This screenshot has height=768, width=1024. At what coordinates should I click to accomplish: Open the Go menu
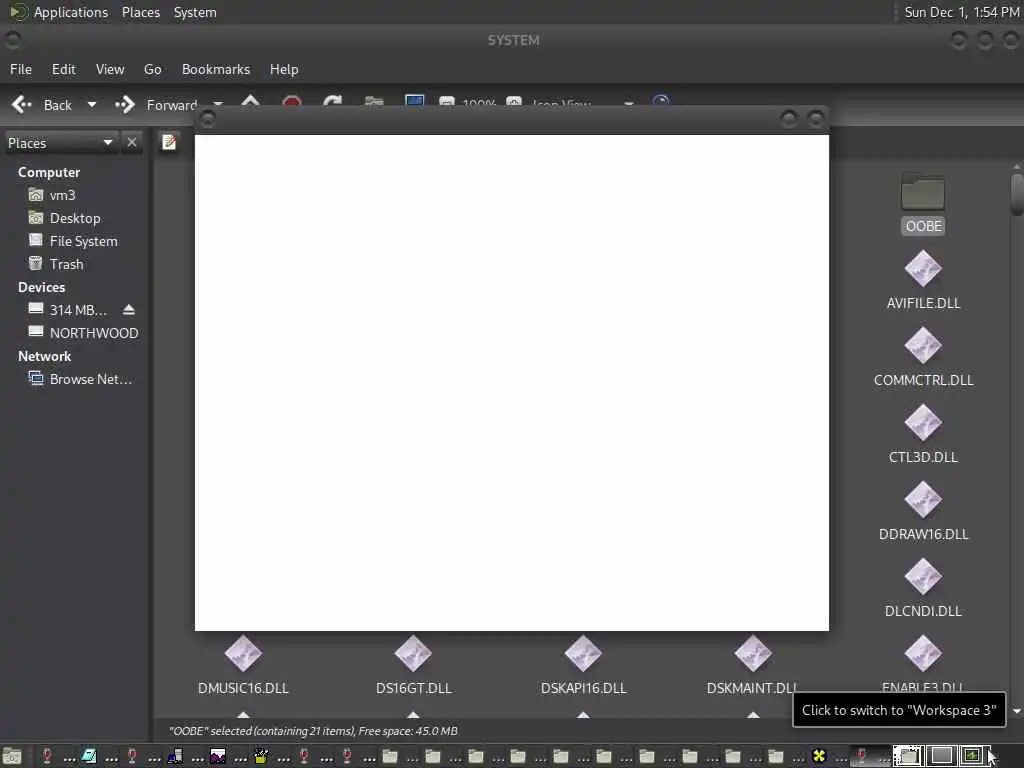point(152,69)
